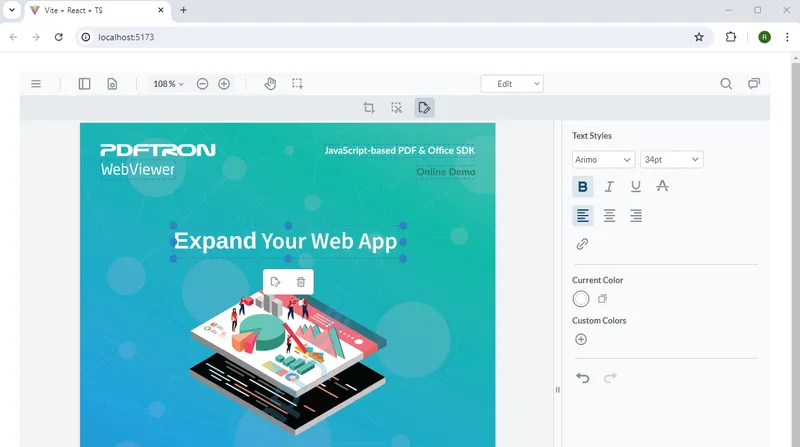This screenshot has height=447, width=800.
Task: Click the panel resize handle bar
Action: coord(558,389)
